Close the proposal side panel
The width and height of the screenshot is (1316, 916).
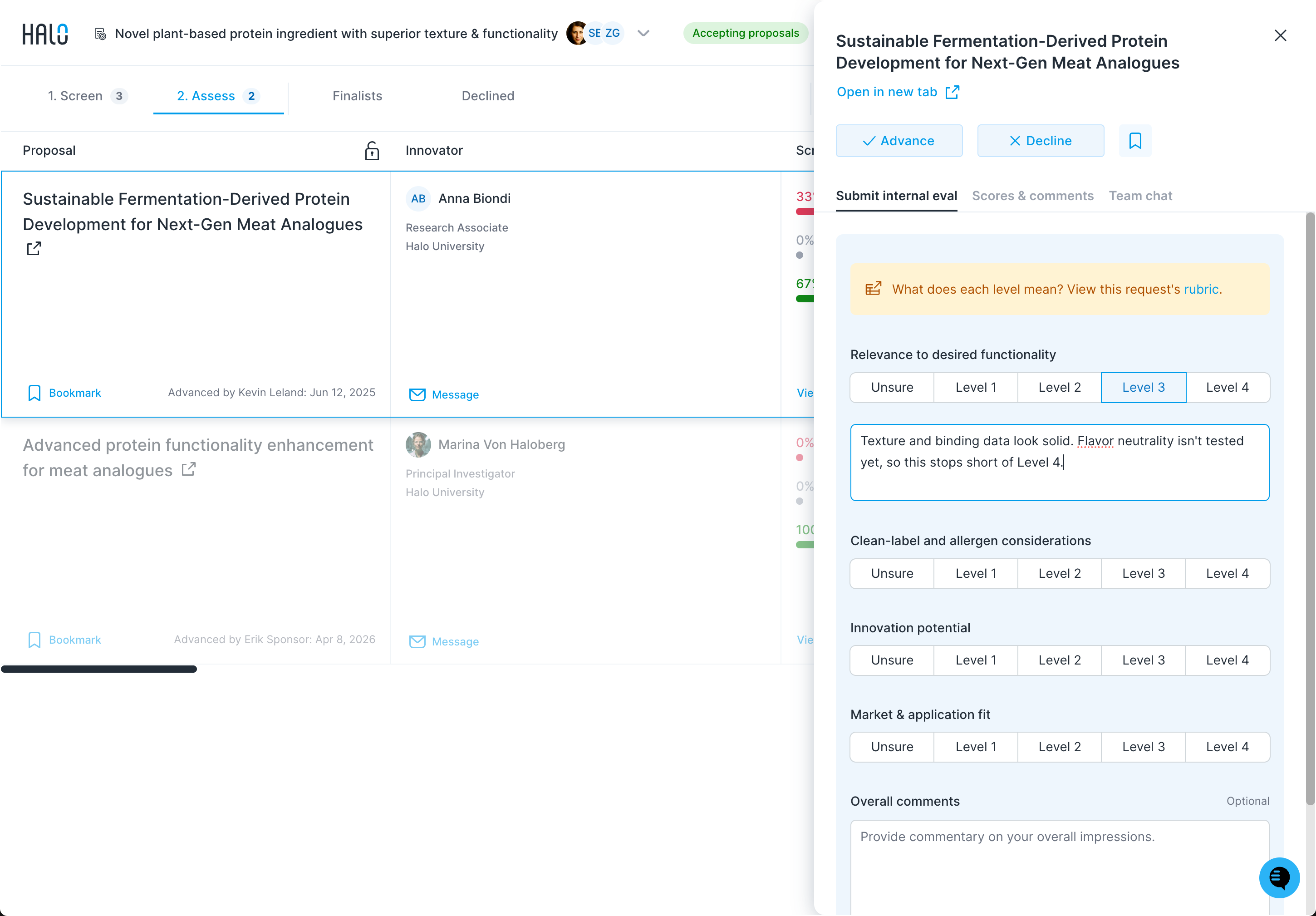[1280, 35]
